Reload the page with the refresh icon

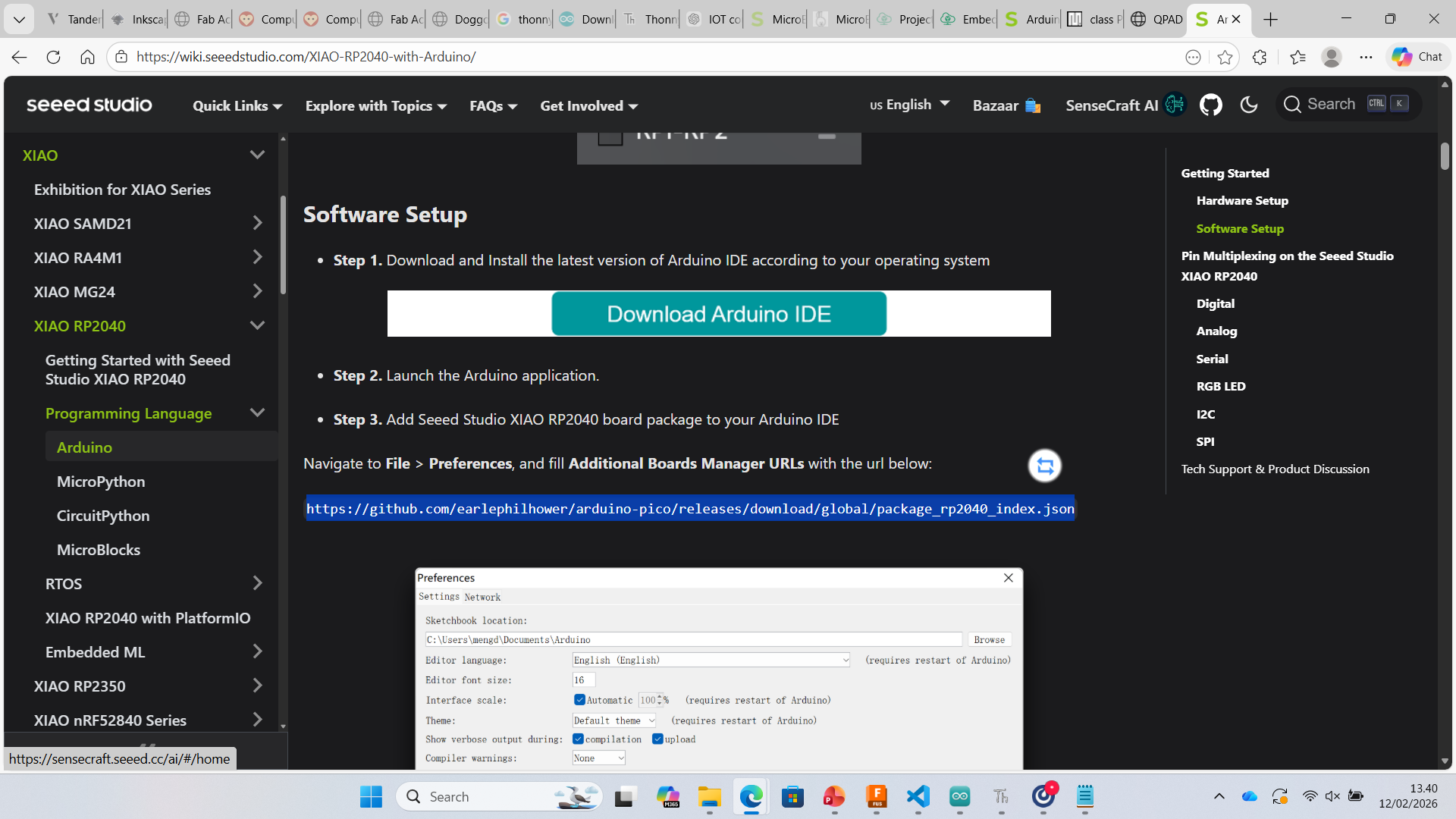pyautogui.click(x=53, y=57)
